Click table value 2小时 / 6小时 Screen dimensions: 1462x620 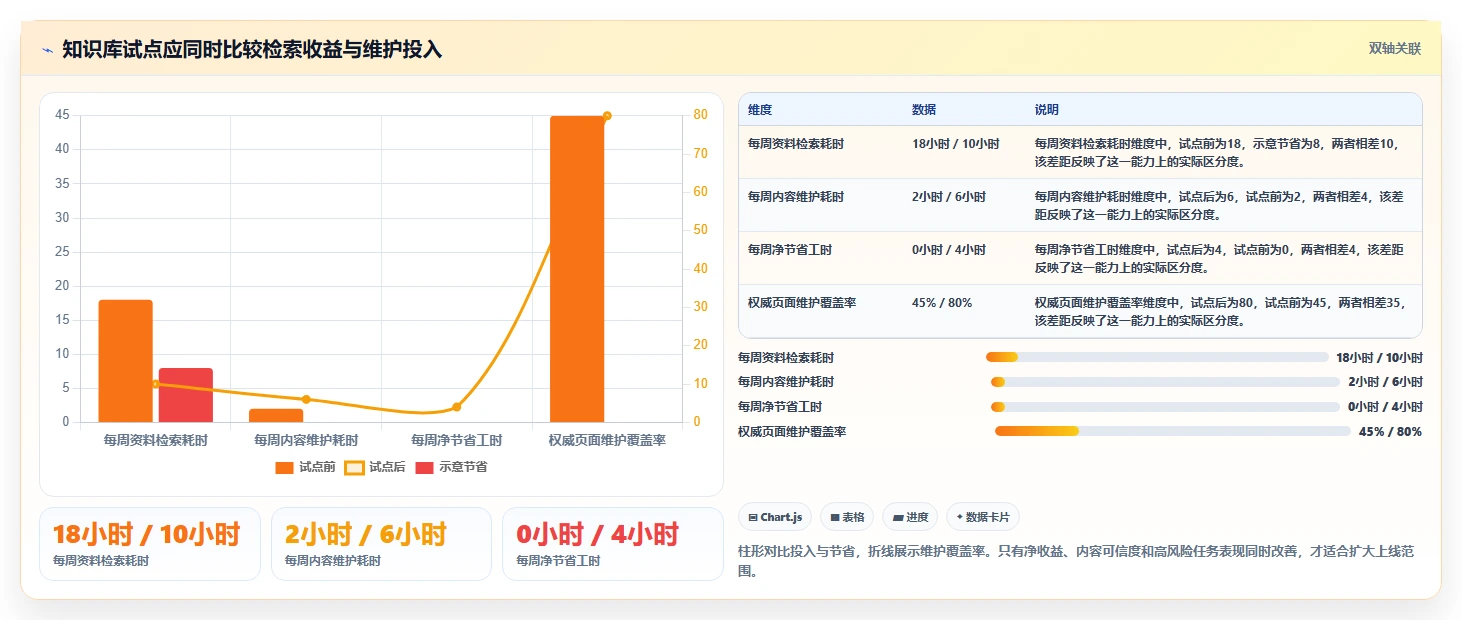pos(949,197)
